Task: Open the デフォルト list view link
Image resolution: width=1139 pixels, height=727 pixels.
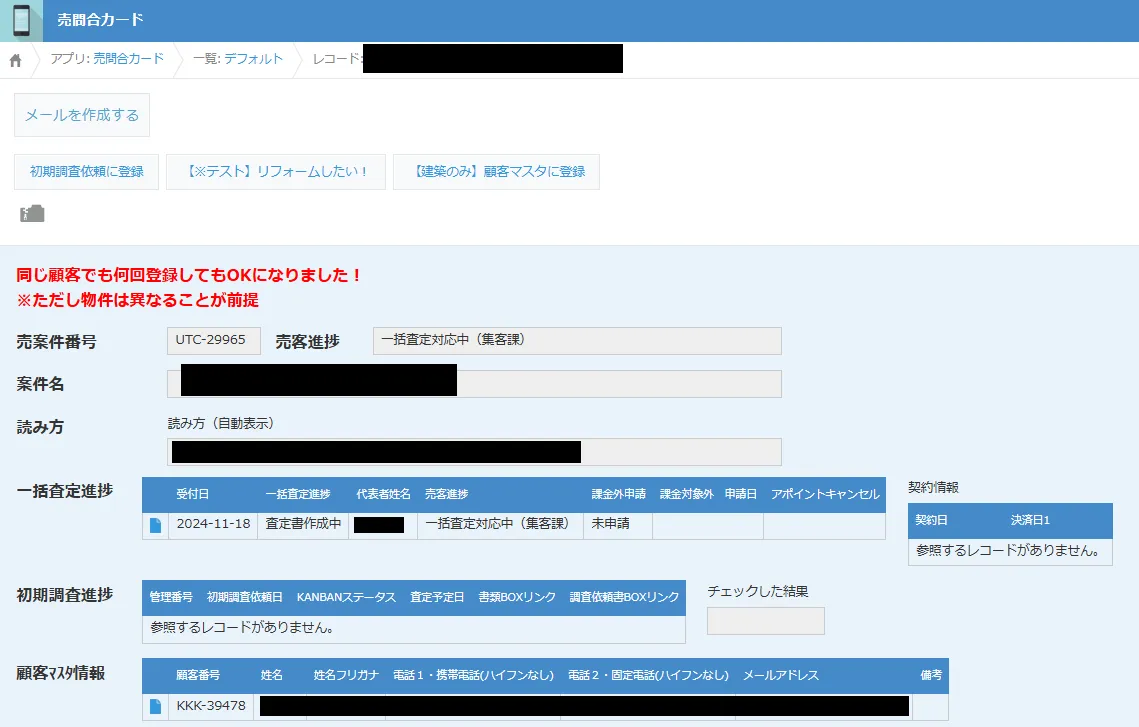Action: [253, 59]
